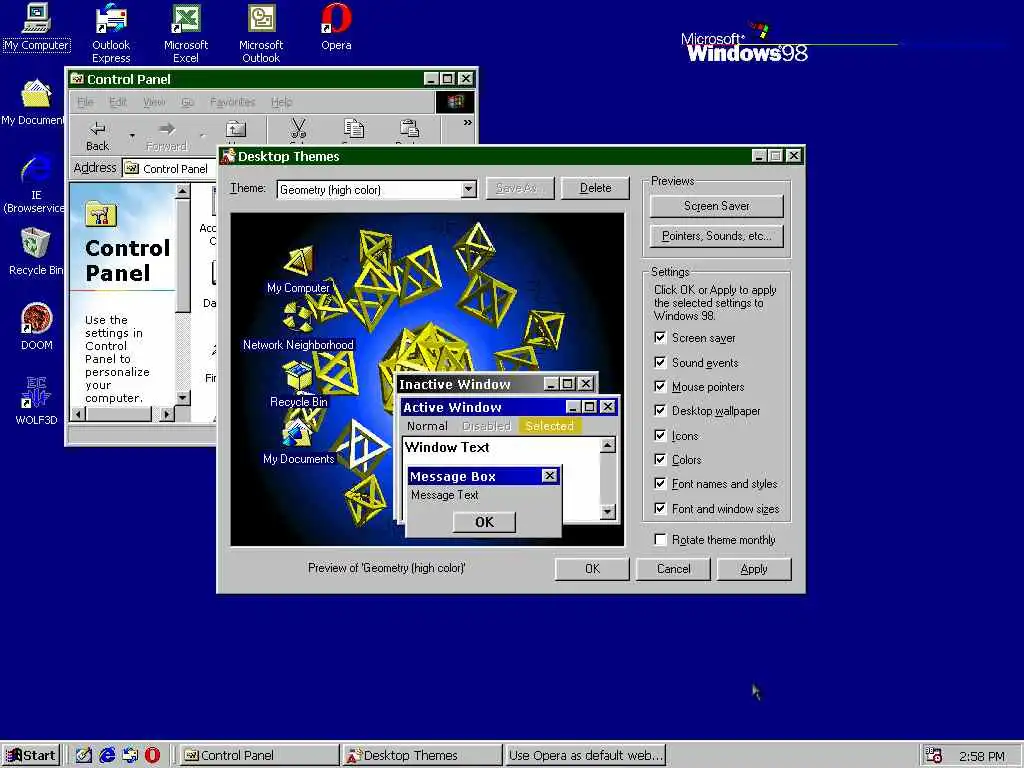Open the Favorites menu in Control Panel
1024x768 pixels.
coord(232,102)
